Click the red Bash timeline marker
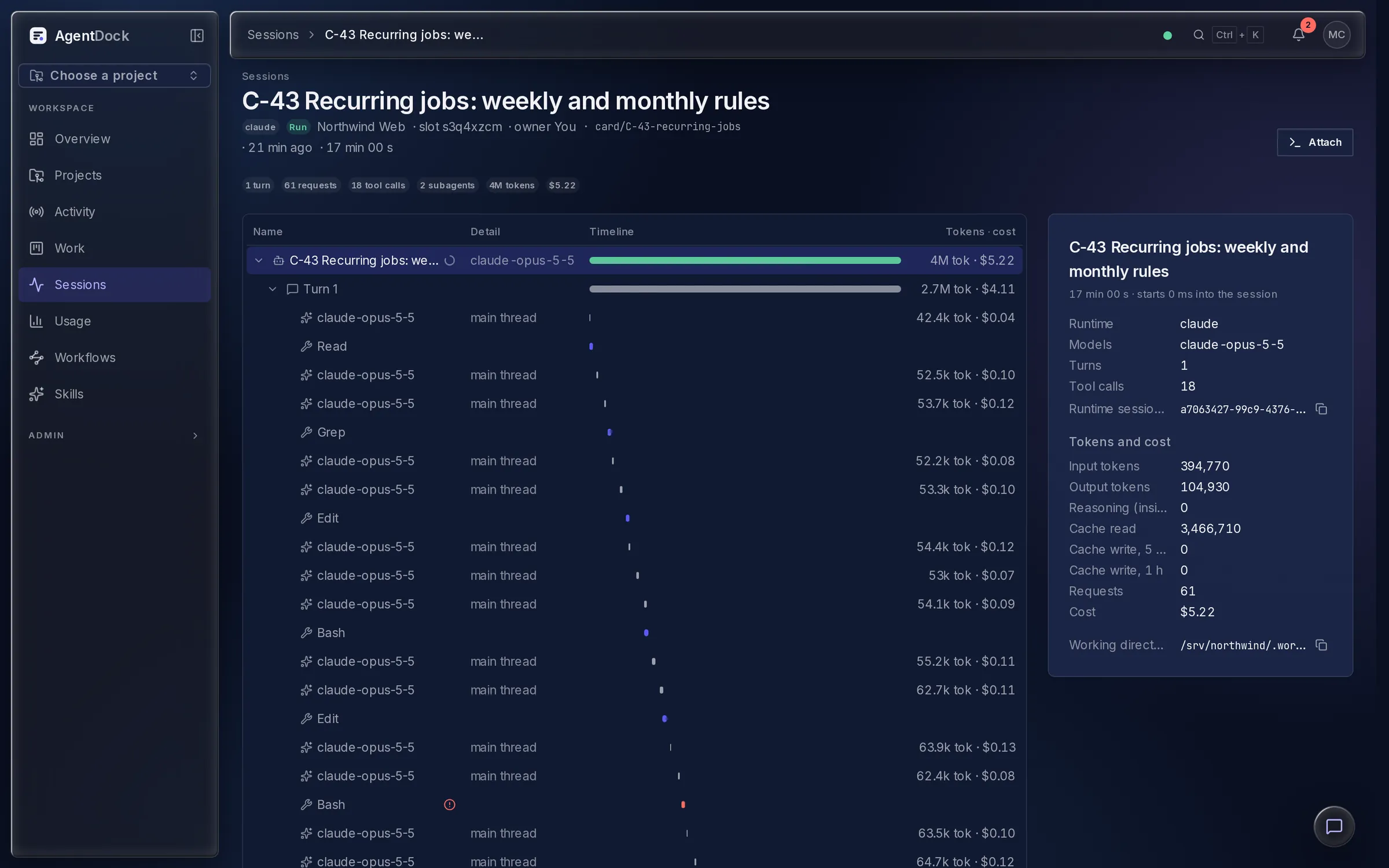1389x868 pixels. point(683,804)
